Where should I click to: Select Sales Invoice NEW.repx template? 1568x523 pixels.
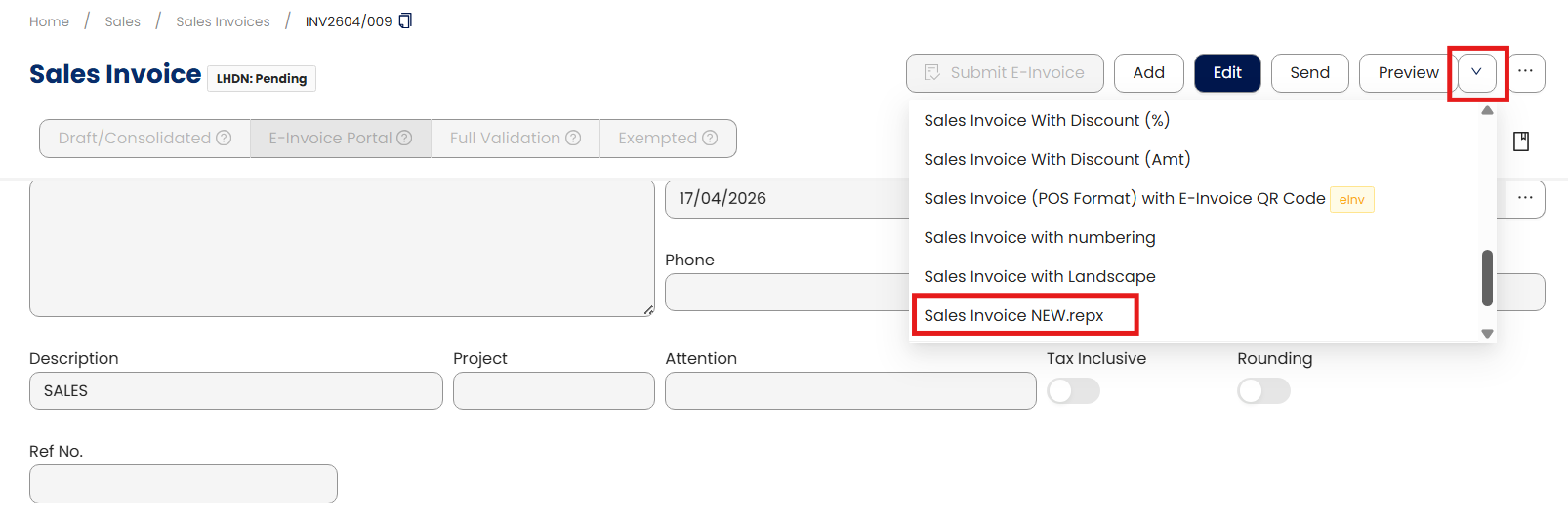click(x=1013, y=315)
